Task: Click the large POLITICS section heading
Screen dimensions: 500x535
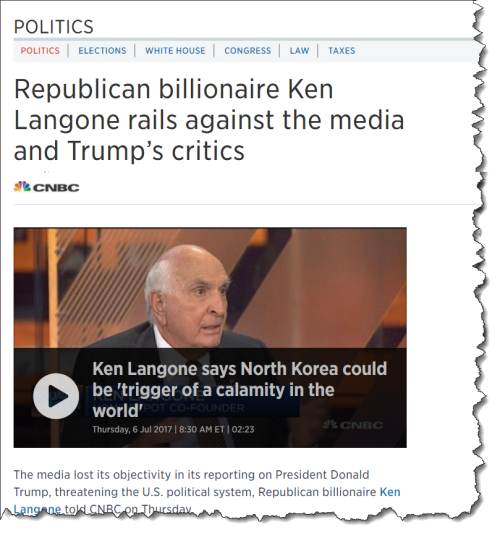Action: [54, 27]
